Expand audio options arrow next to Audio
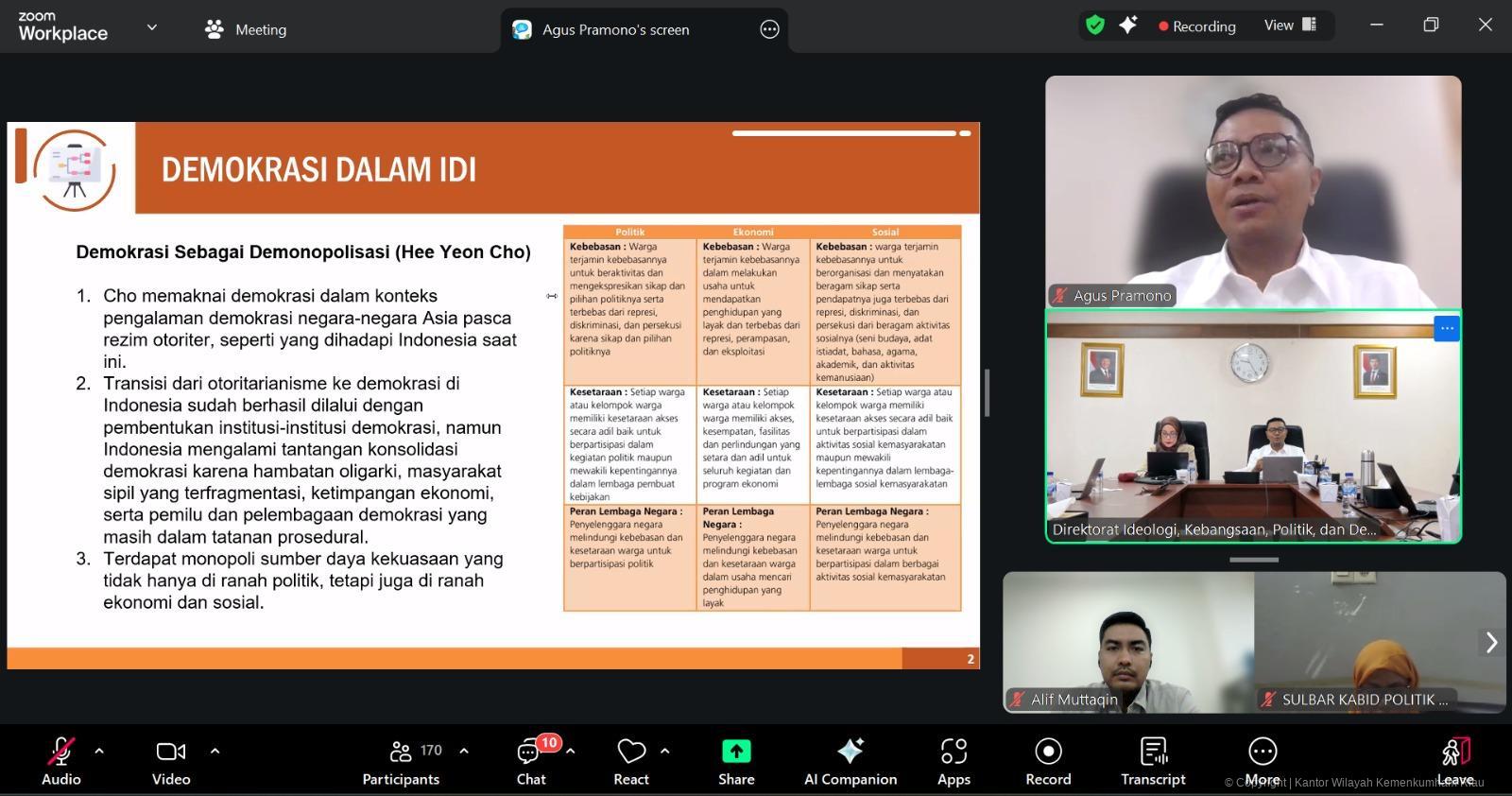This screenshot has width=1512, height=796. point(99,752)
